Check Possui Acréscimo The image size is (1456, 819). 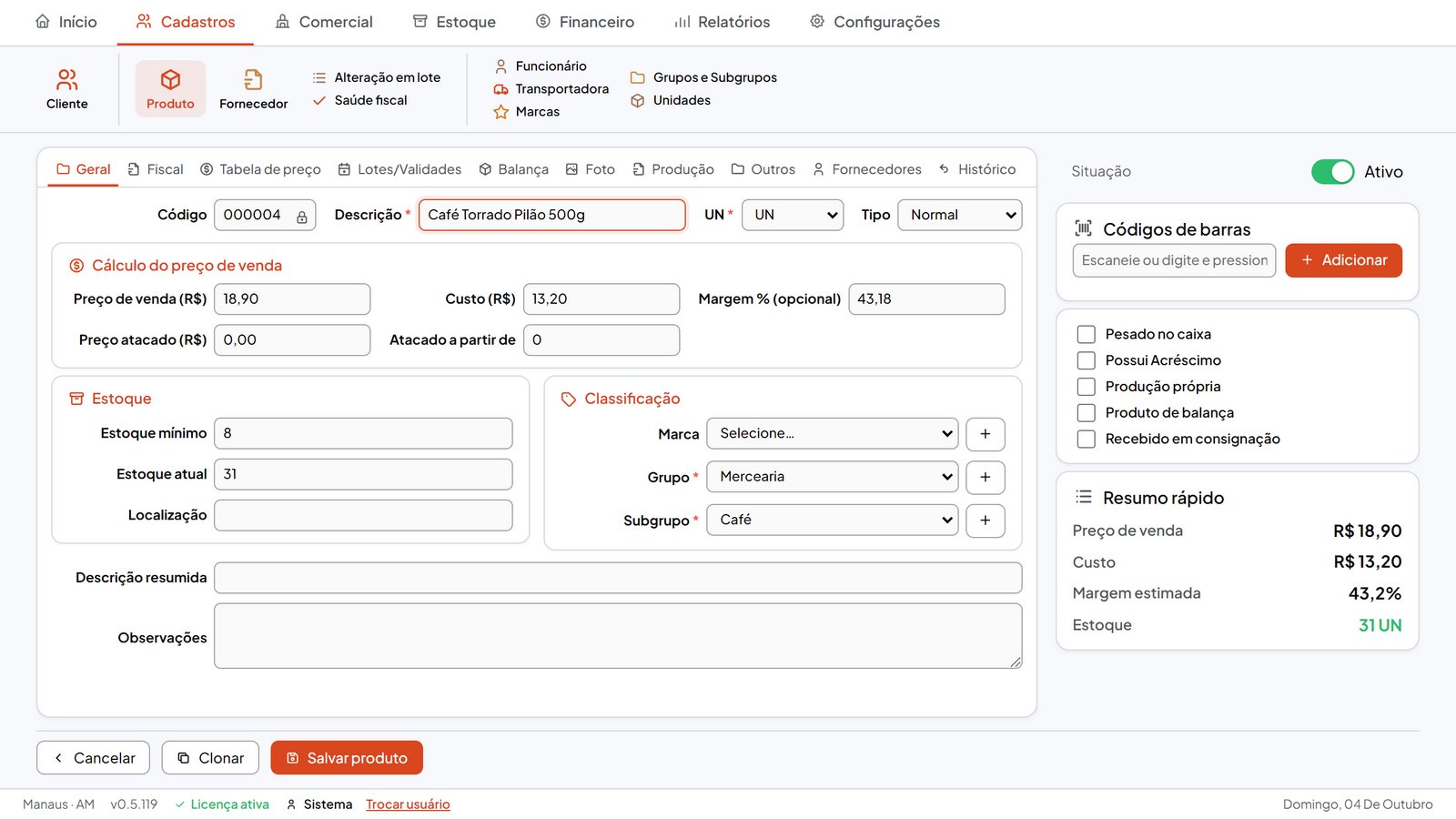click(1086, 360)
